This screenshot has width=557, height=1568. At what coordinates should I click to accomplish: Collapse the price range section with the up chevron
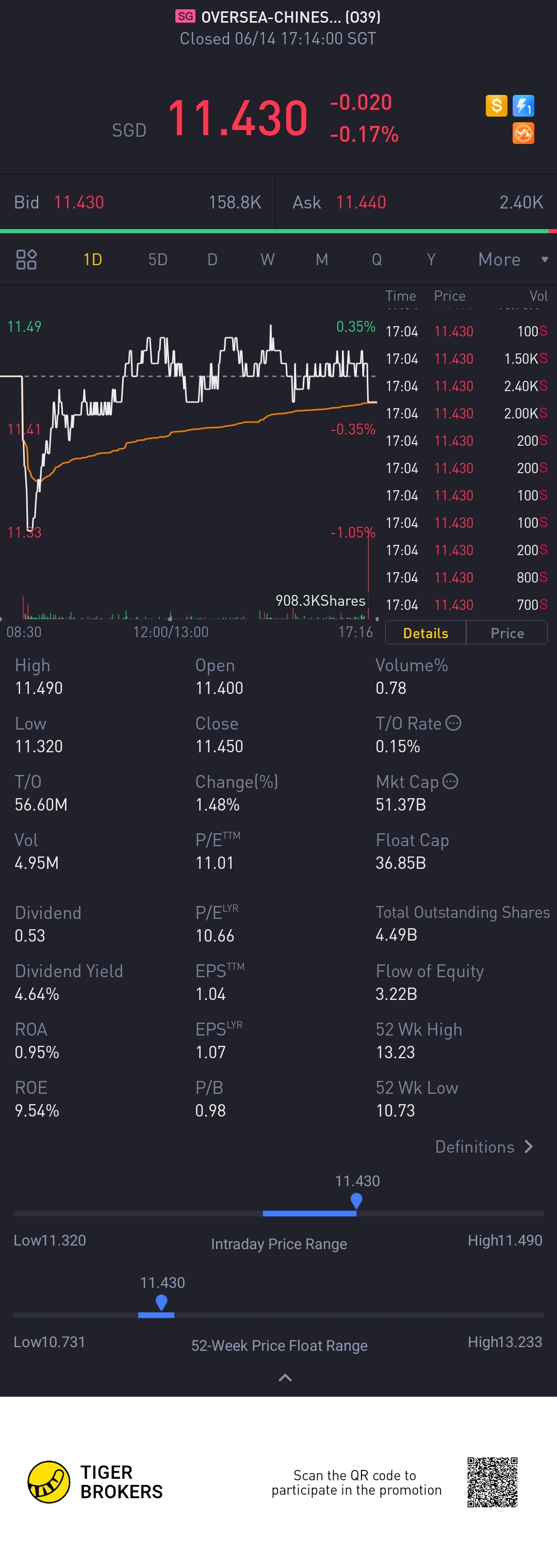pos(285,1378)
